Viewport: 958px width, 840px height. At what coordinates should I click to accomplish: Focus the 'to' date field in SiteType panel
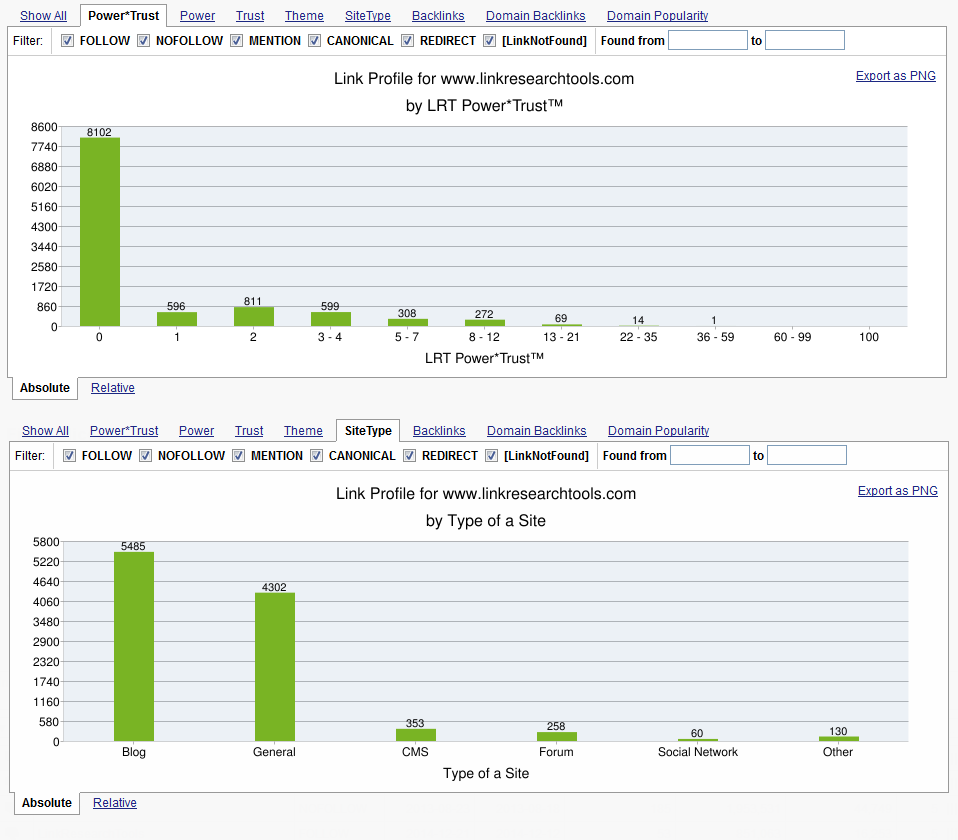(807, 455)
